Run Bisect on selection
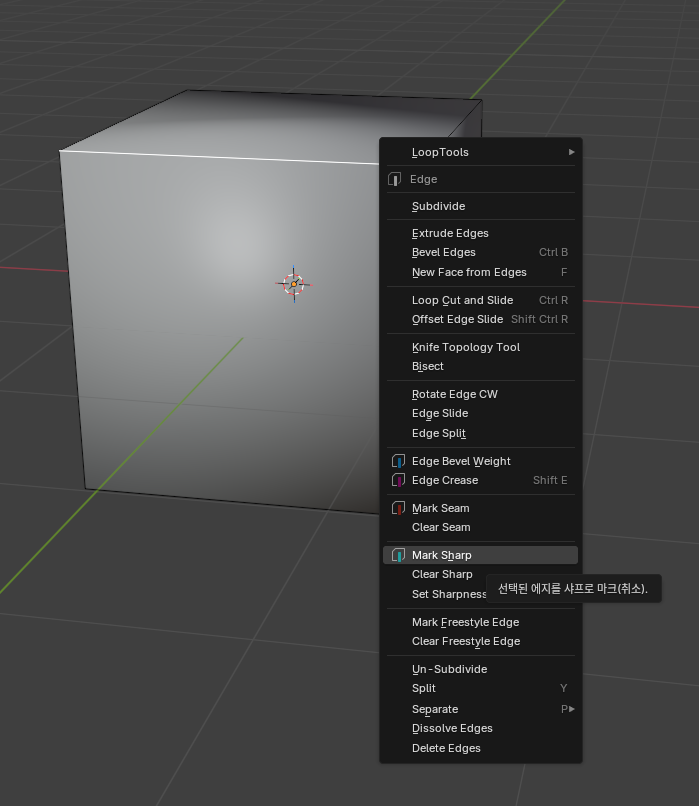699x806 pixels. (x=428, y=366)
